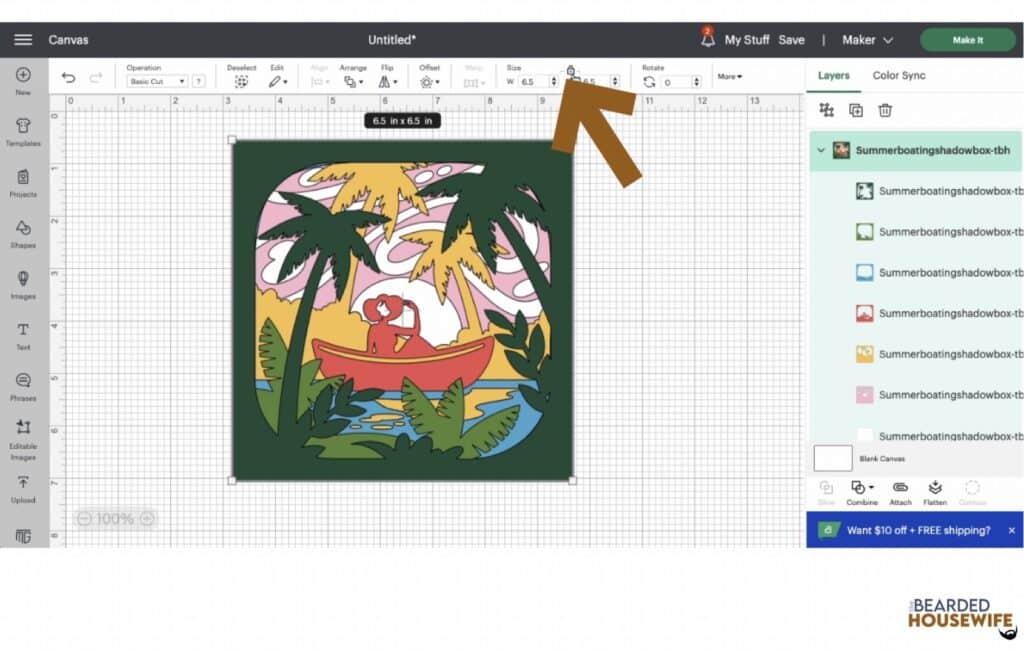Click the width size input field
Image resolution: width=1024 pixels, height=651 pixels.
coord(534,82)
